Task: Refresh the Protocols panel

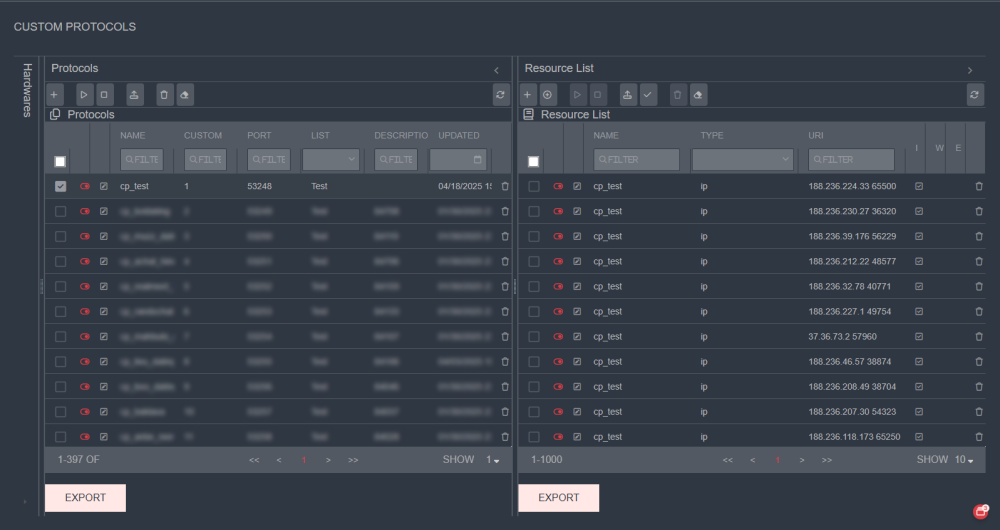Action: [500, 94]
